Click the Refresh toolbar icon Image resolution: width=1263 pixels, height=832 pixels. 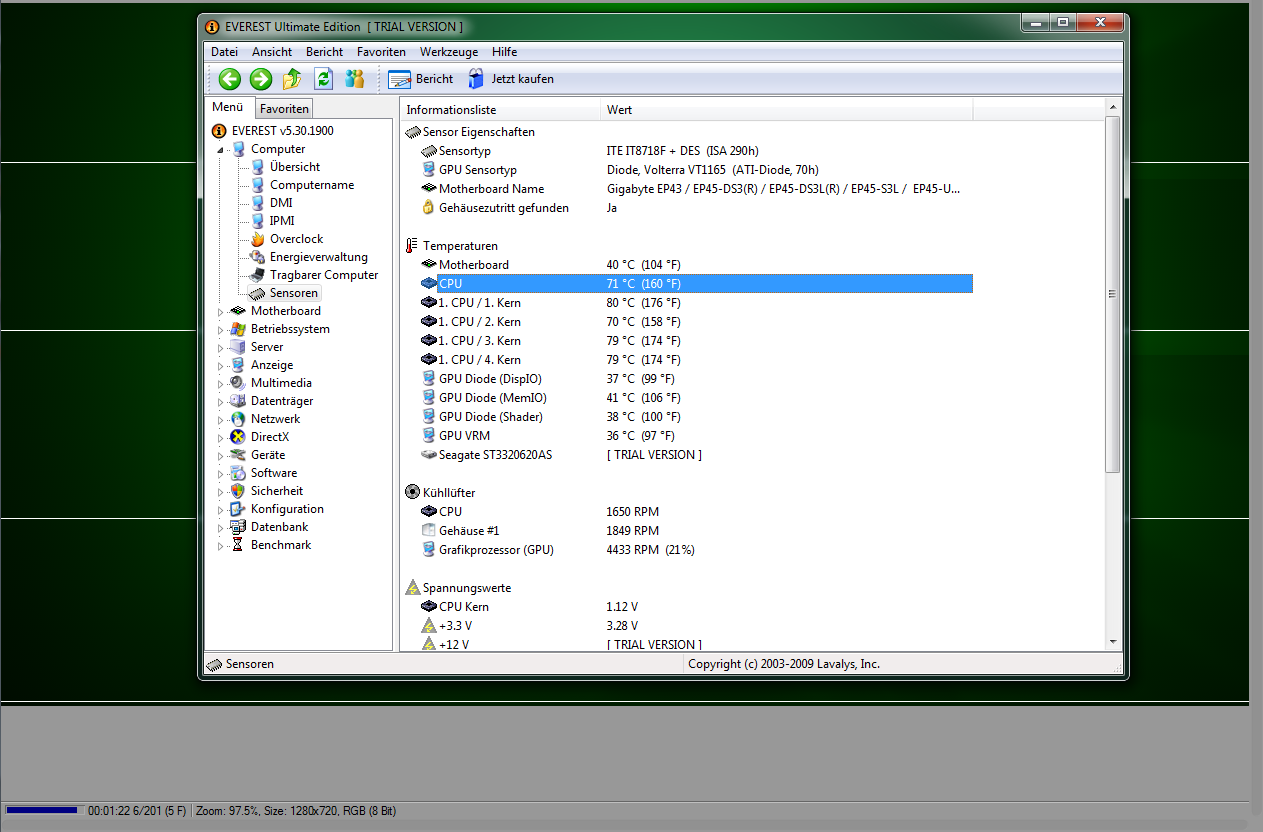click(323, 79)
